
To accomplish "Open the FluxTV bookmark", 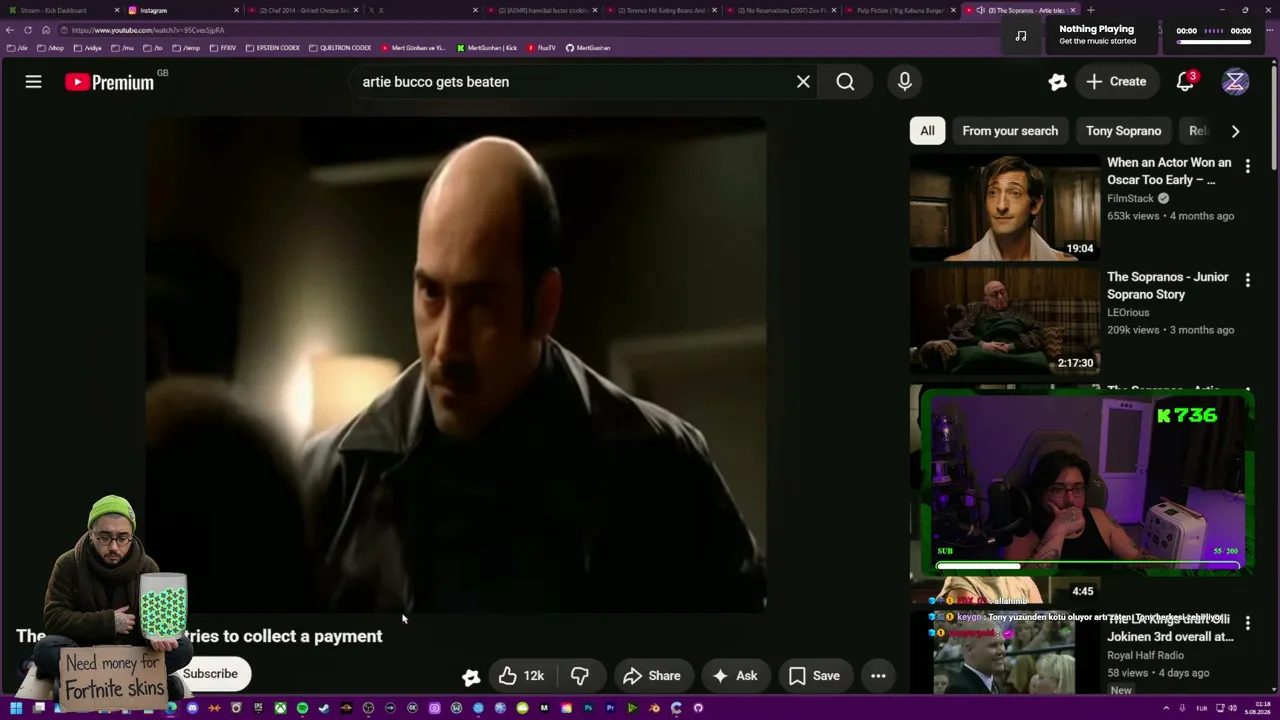I will click(x=541, y=48).
